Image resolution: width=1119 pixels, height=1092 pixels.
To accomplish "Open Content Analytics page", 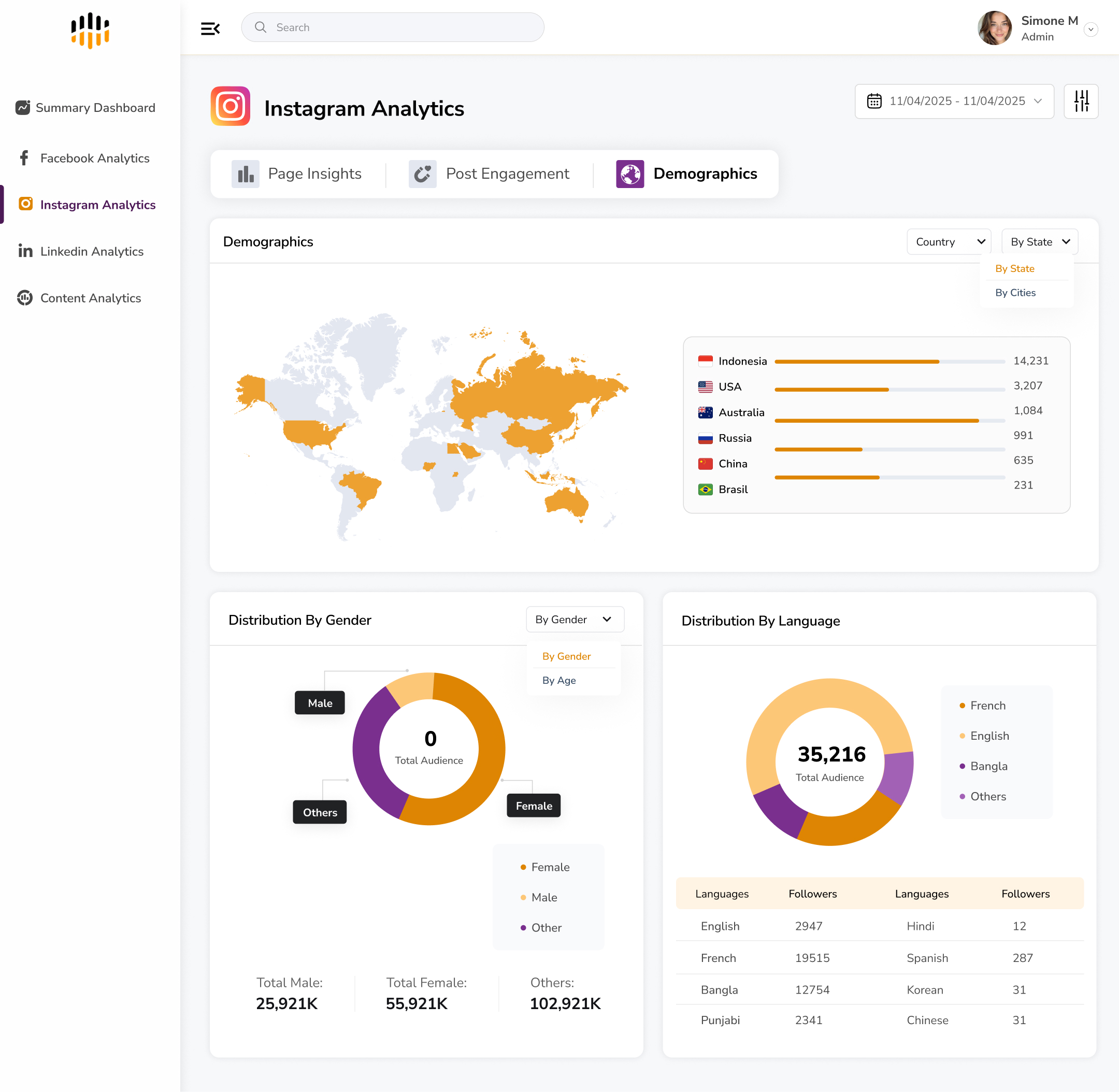I will click(79, 298).
